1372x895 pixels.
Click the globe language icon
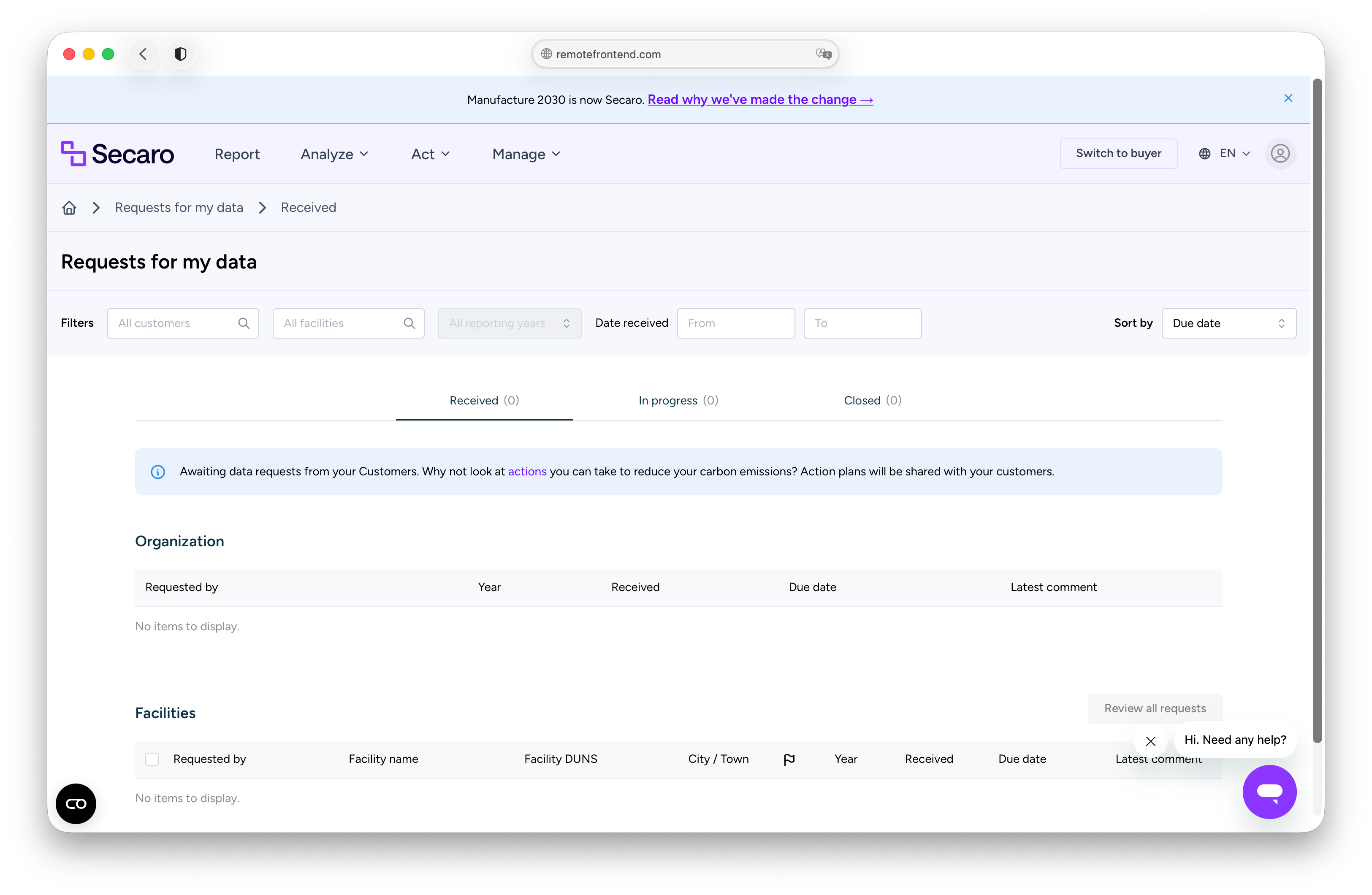pos(1204,153)
